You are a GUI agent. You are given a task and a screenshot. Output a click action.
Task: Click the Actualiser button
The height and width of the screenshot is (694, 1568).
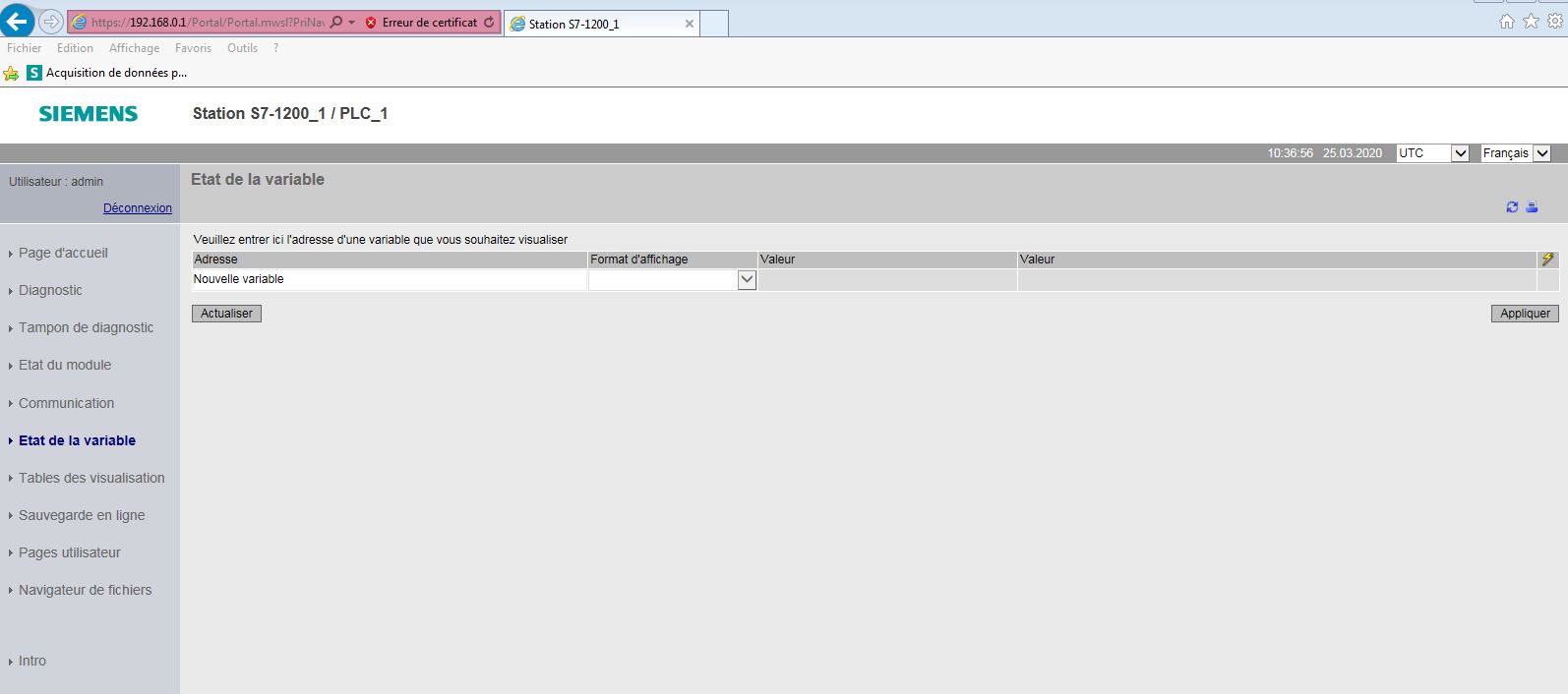(226, 314)
